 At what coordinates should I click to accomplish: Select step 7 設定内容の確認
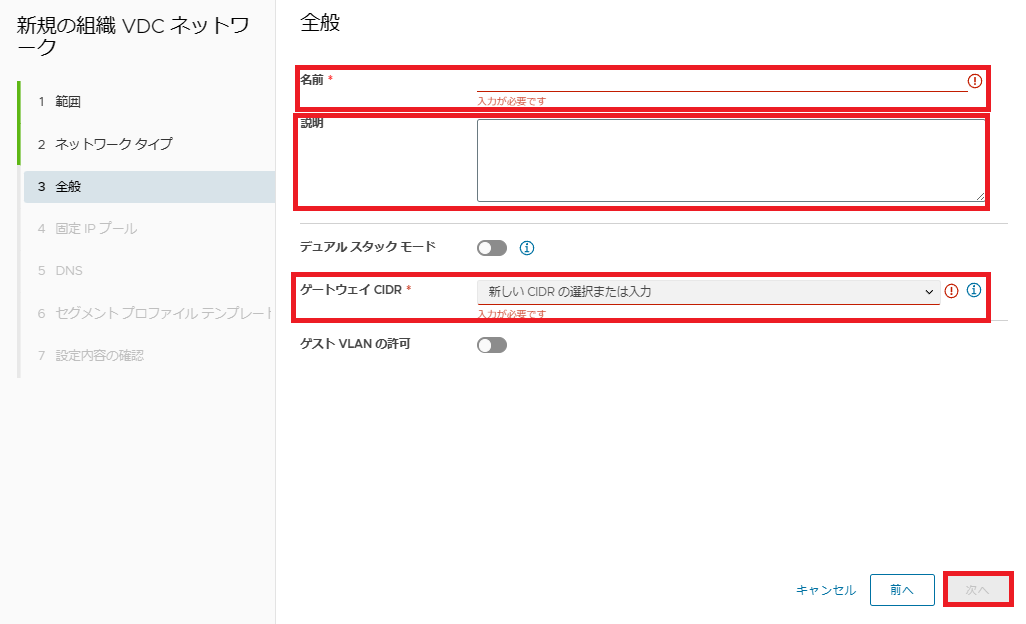[x=99, y=356]
